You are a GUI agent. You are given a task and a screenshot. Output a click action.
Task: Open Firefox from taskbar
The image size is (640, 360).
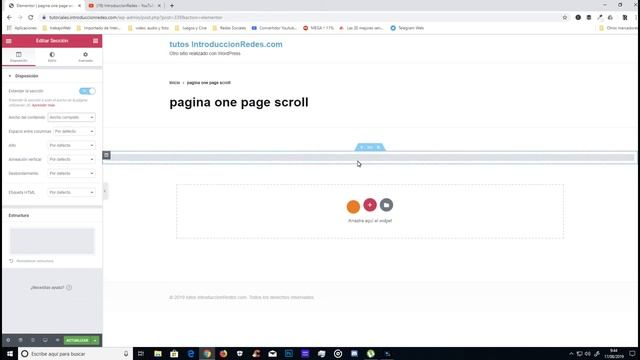point(223,354)
